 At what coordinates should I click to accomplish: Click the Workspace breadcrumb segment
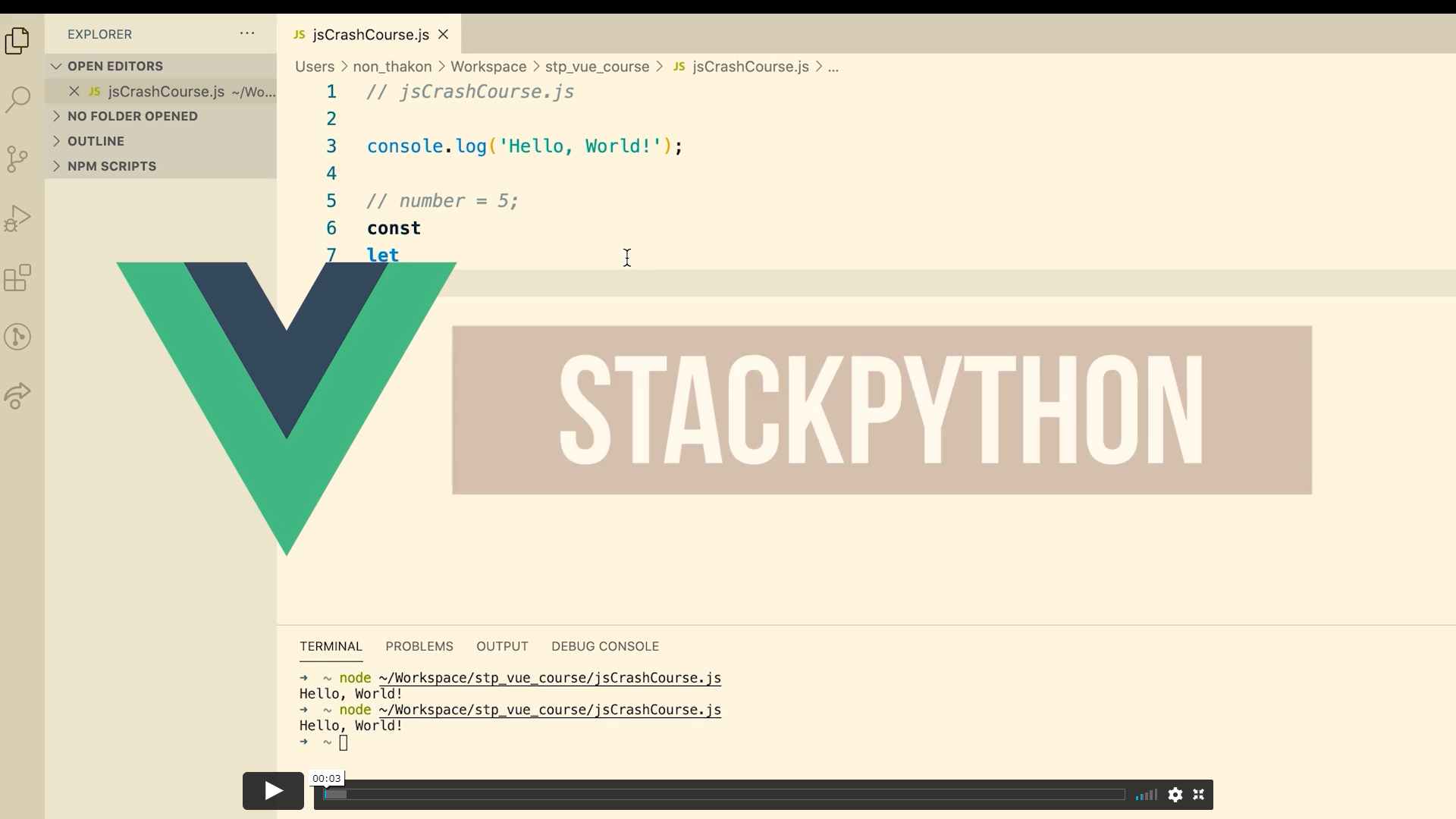coord(488,67)
